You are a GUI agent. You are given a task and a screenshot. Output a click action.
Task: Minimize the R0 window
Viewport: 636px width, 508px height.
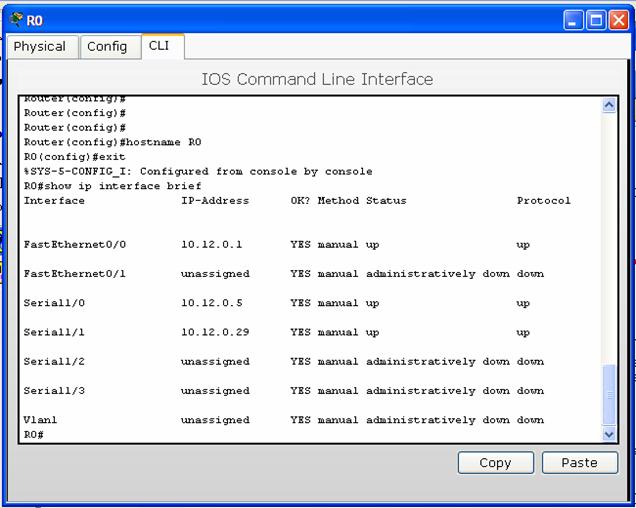(x=573, y=20)
